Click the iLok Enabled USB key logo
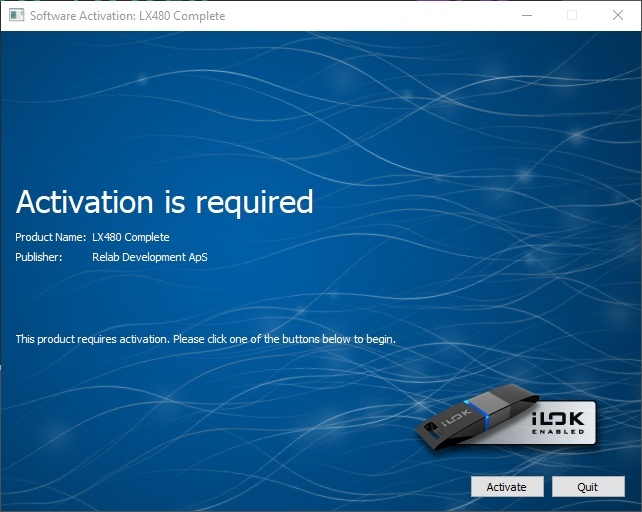The width and height of the screenshot is (642, 512). pyautogui.click(x=506, y=417)
